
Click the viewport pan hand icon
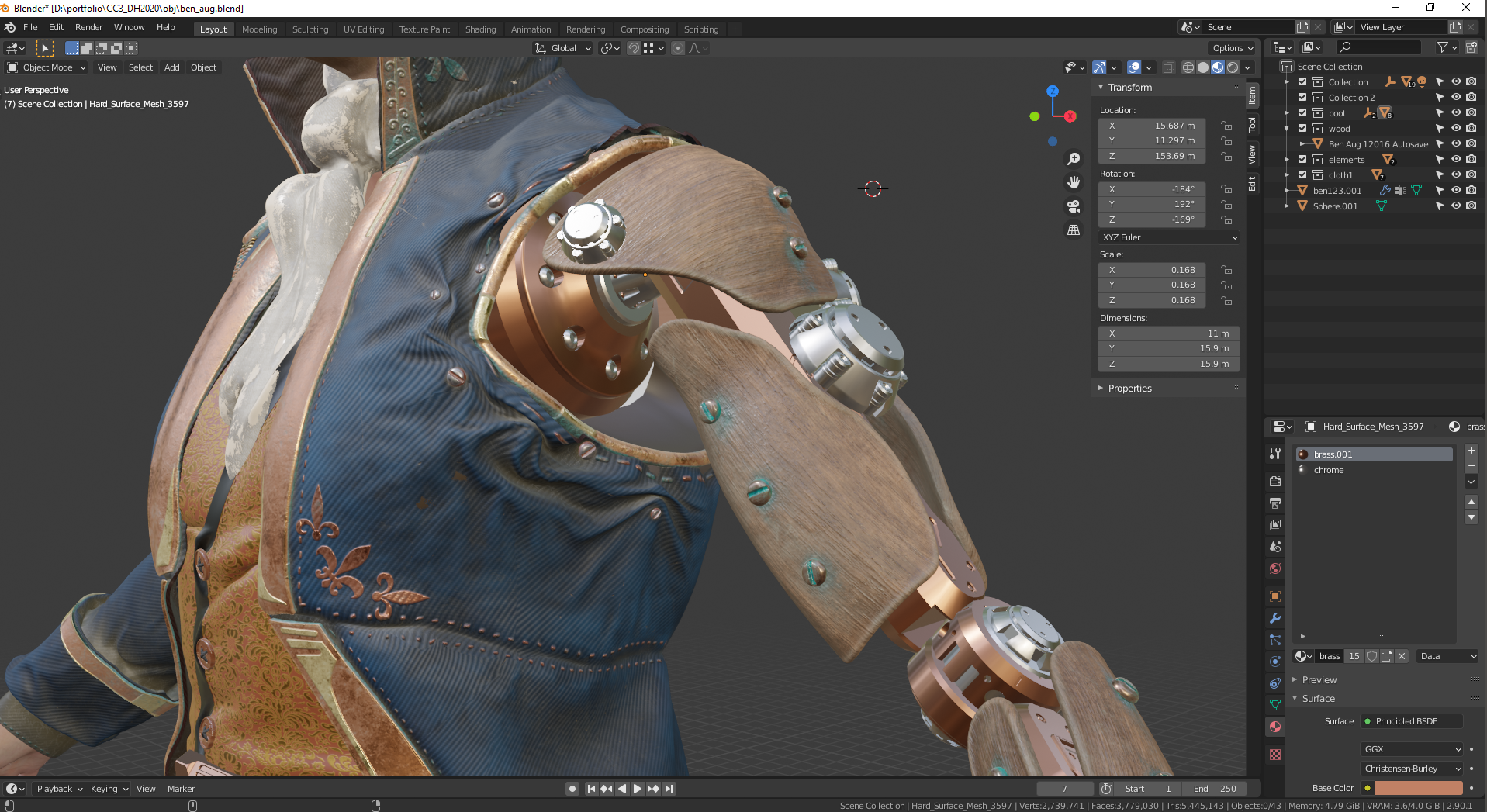click(x=1074, y=182)
